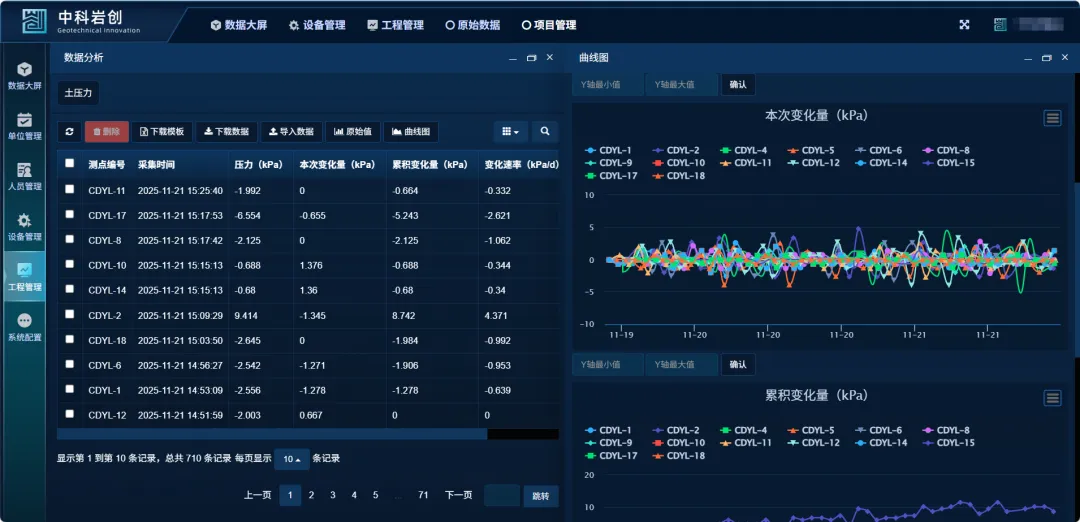Image resolution: width=1080 pixels, height=522 pixels.
Task: Click the table horizontal scrollbar
Action: pyautogui.click(x=272, y=434)
